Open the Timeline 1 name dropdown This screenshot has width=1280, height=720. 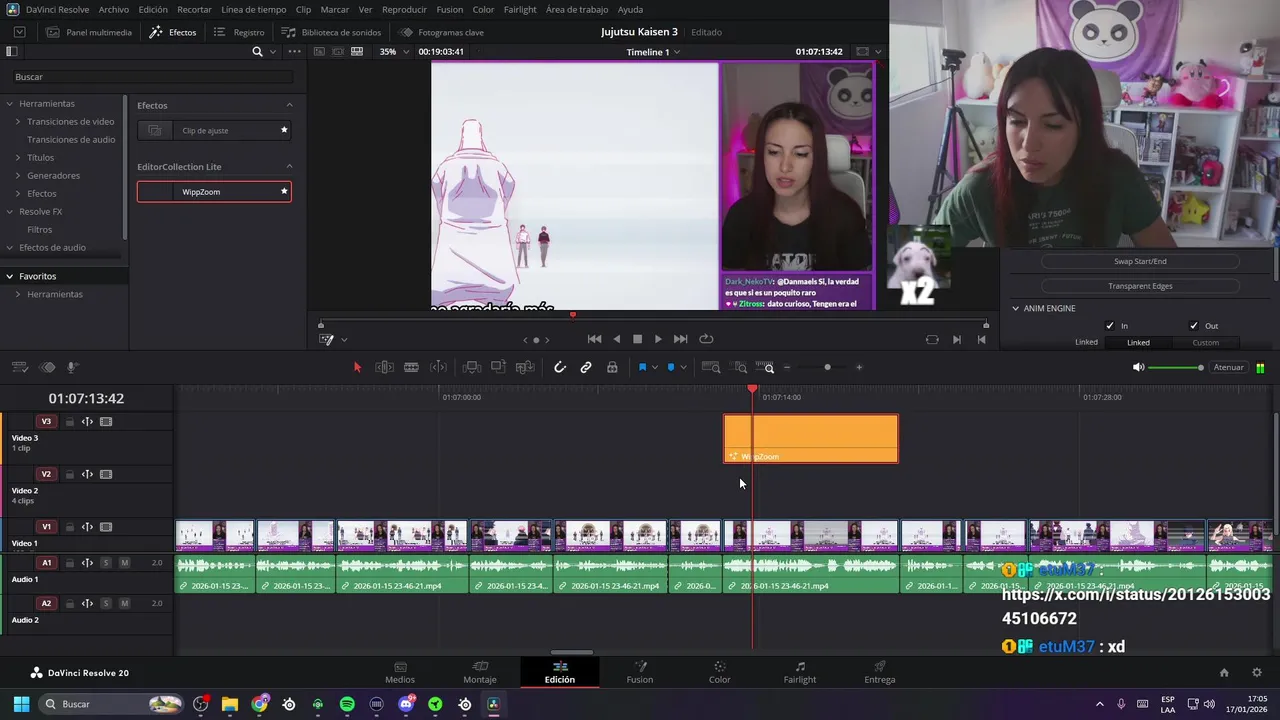653,52
